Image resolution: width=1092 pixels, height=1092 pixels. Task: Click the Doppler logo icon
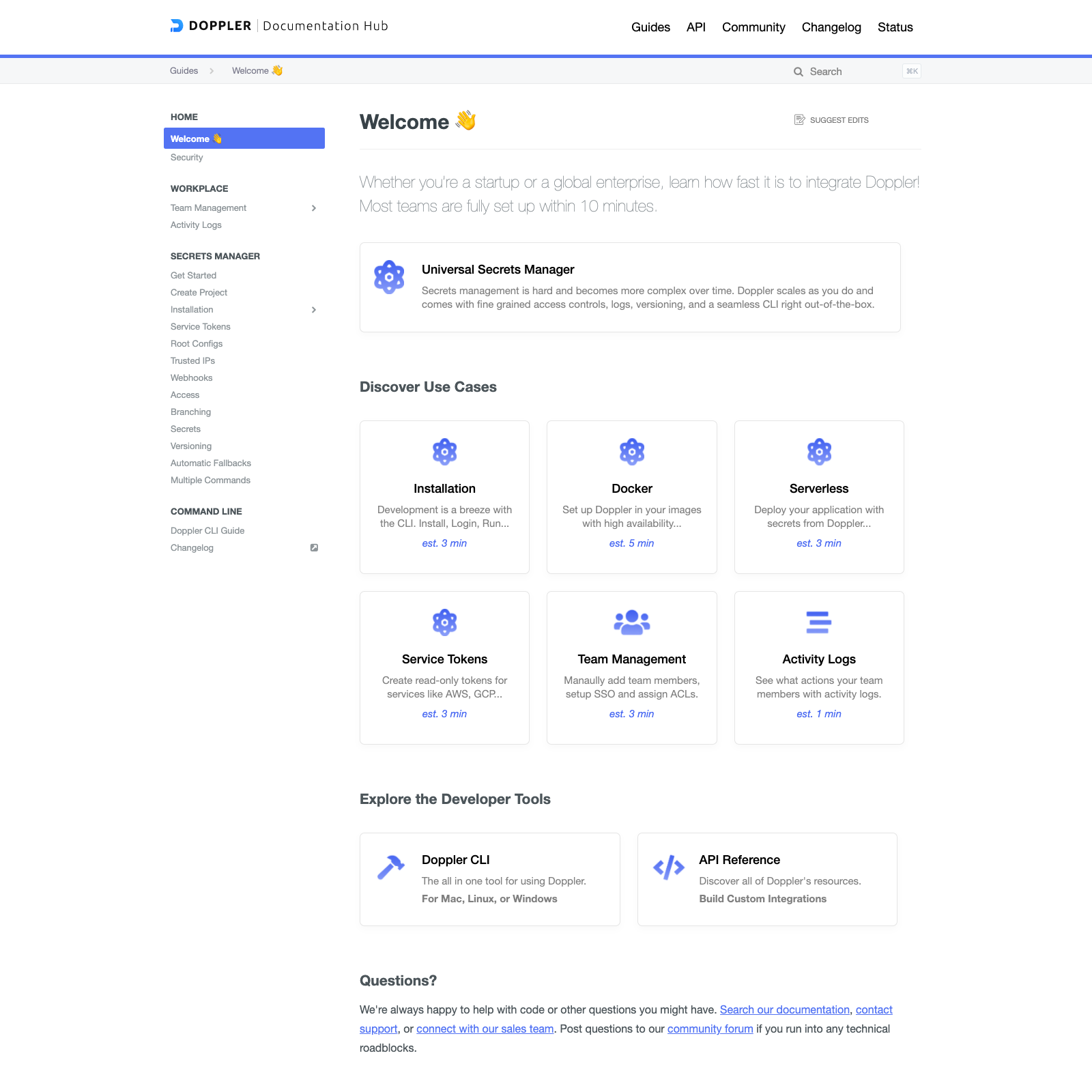(x=177, y=26)
